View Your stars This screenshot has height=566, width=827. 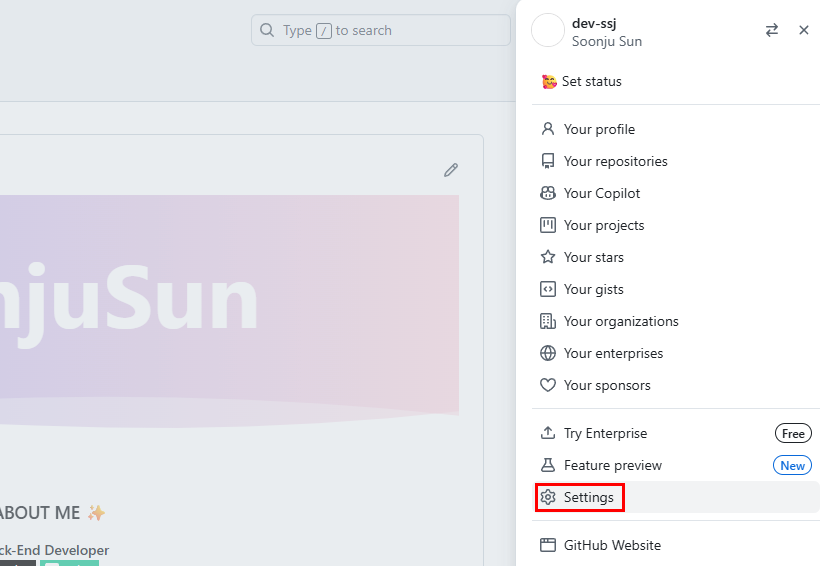point(676,257)
